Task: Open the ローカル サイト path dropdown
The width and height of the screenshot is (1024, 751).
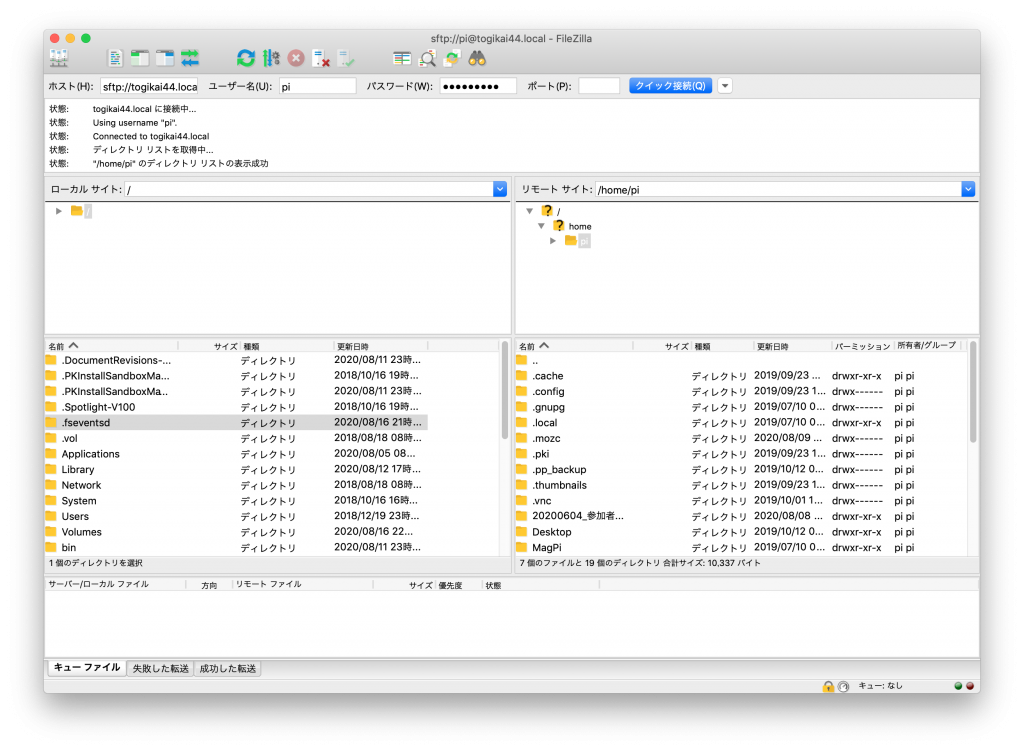Action: (x=500, y=189)
